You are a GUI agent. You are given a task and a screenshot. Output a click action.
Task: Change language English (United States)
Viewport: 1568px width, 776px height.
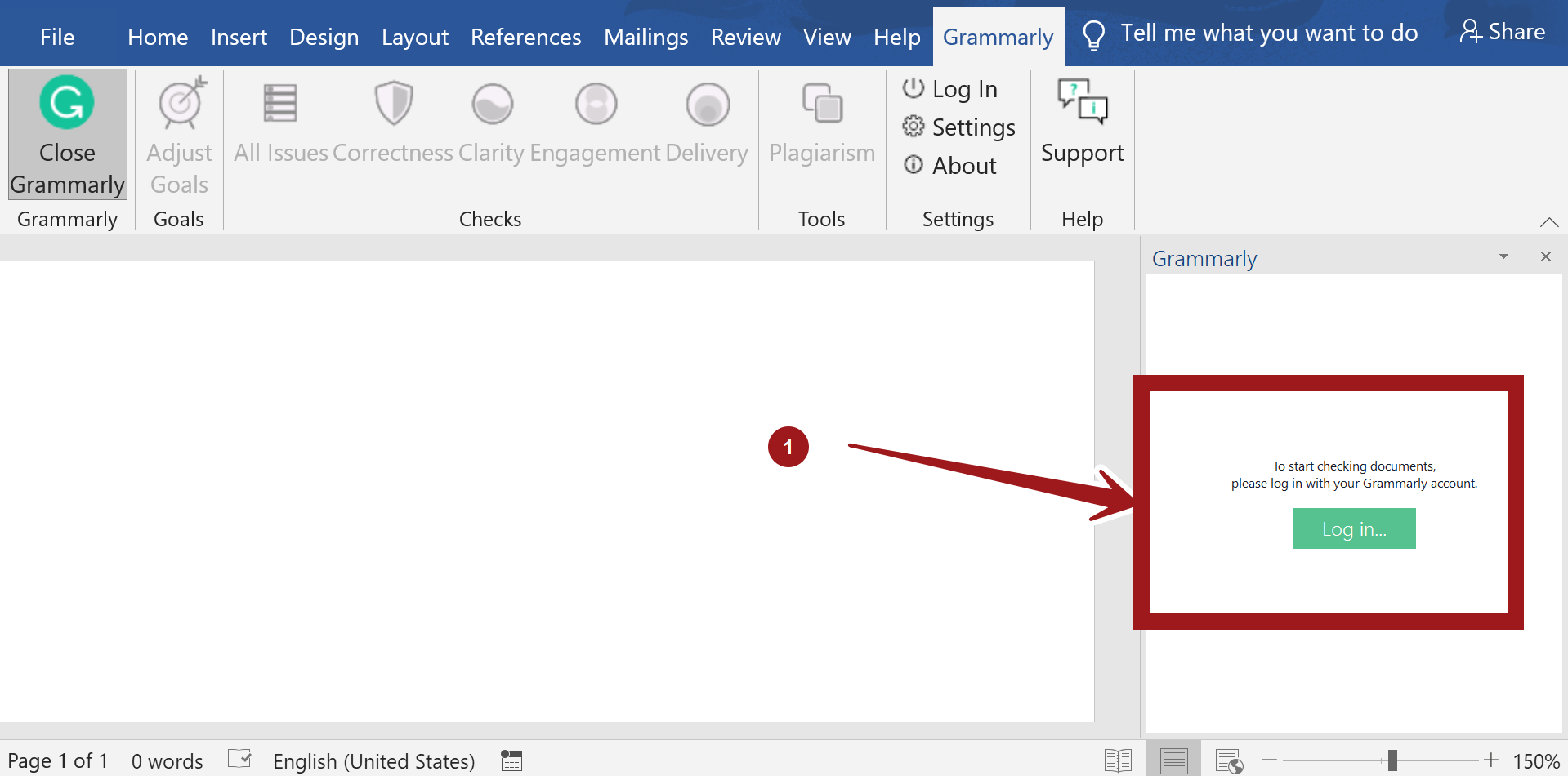[374, 761]
